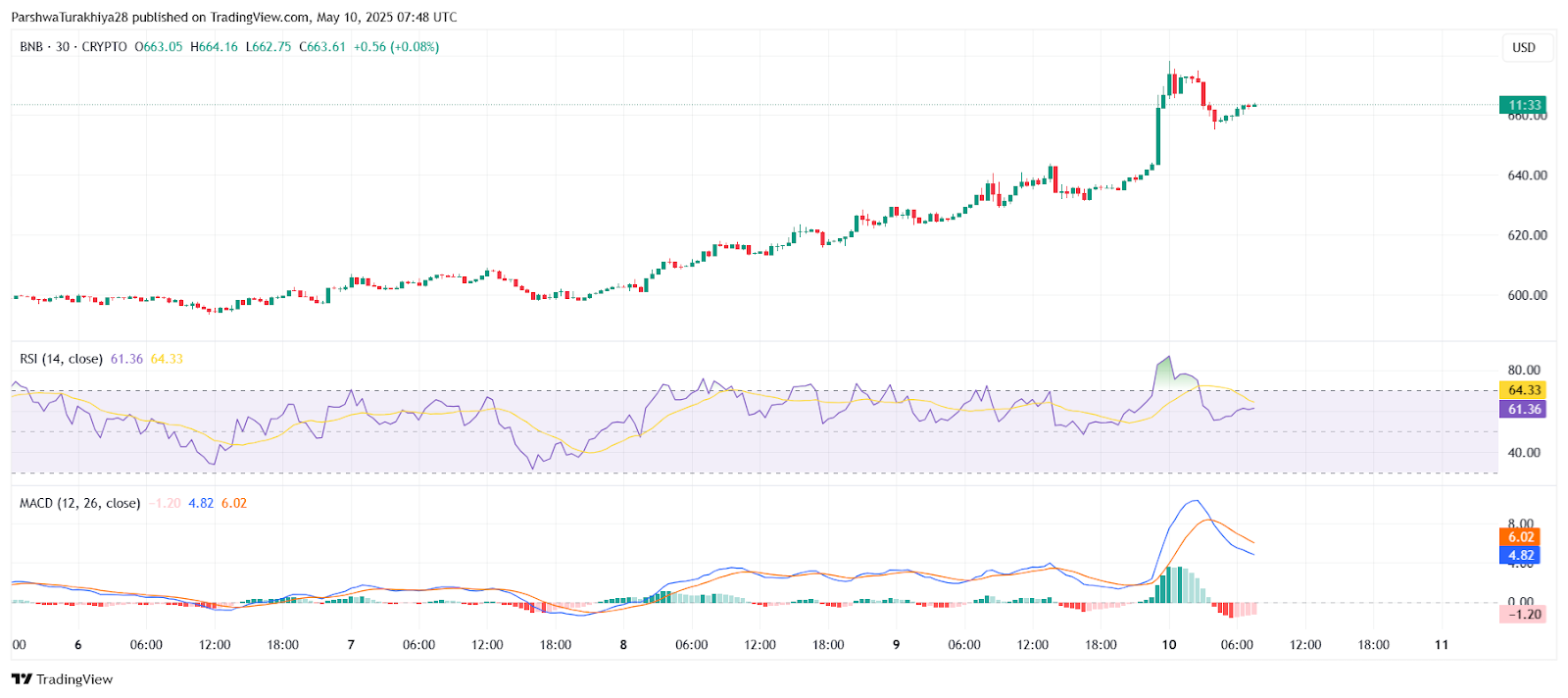
Task: Click the 600.00 price scale label
Action: tap(1527, 295)
